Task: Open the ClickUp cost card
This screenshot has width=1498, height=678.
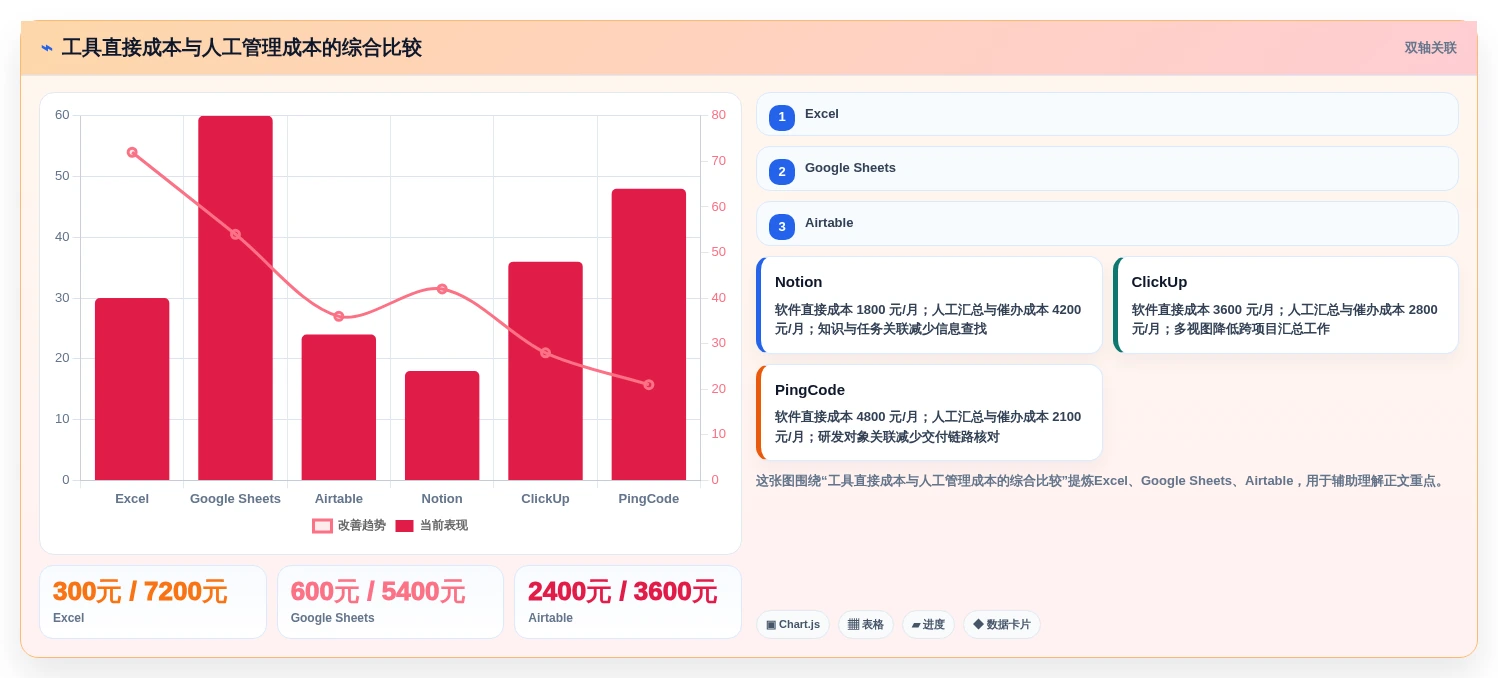Action: pos(1286,305)
